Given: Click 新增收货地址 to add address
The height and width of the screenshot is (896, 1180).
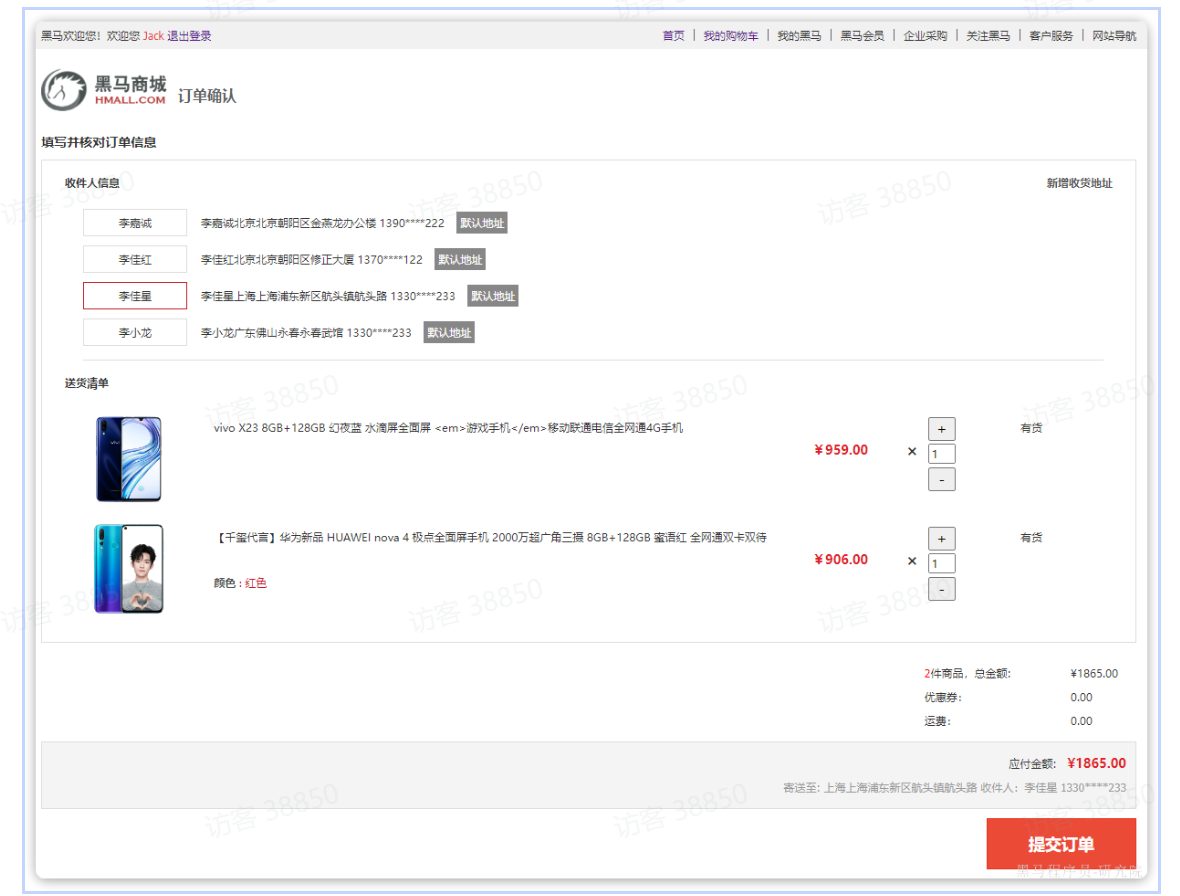Looking at the screenshot, I should [1079, 183].
